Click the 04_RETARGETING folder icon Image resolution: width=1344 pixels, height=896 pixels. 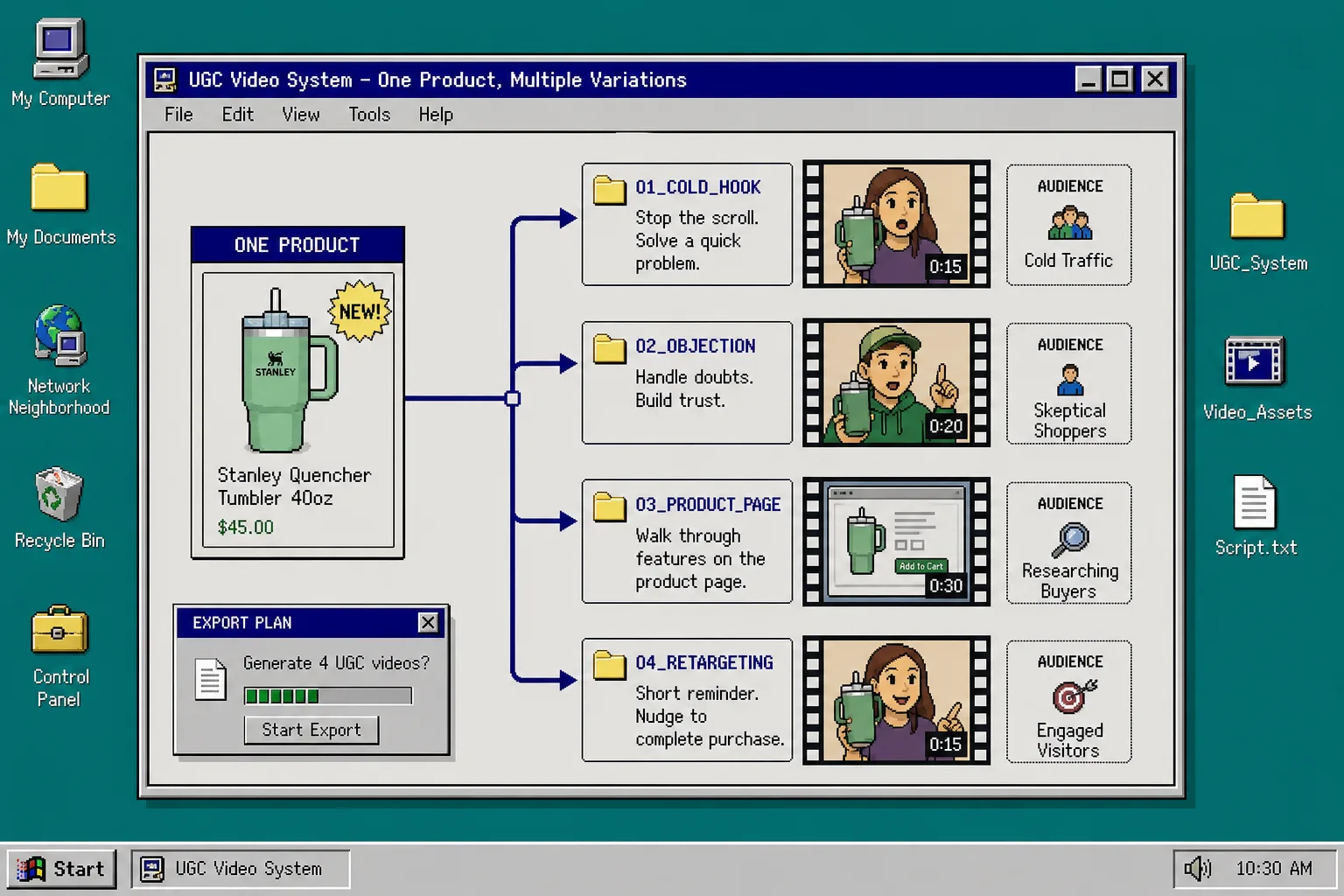(609, 665)
